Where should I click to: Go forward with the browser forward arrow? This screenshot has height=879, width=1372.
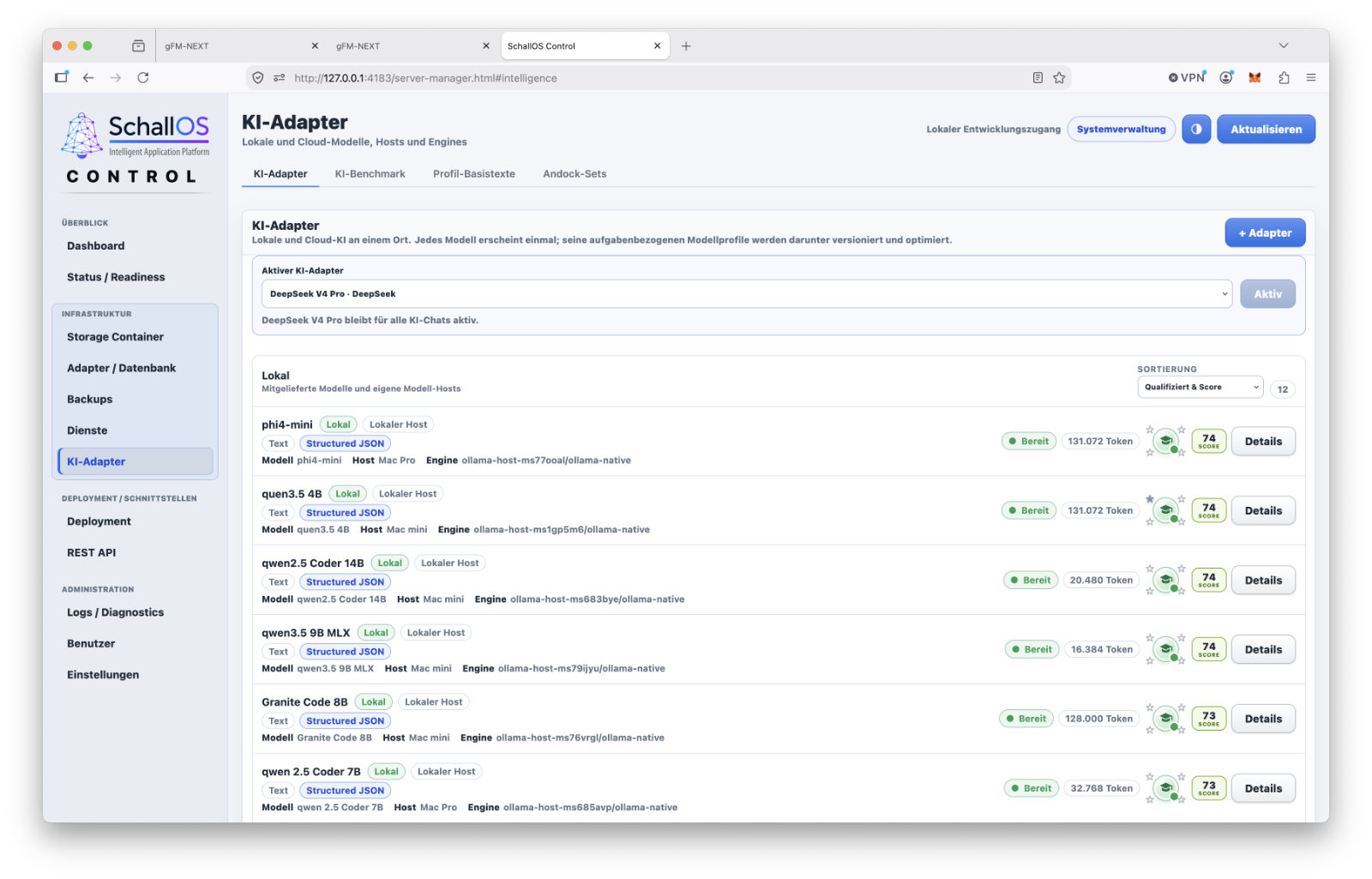point(116,77)
